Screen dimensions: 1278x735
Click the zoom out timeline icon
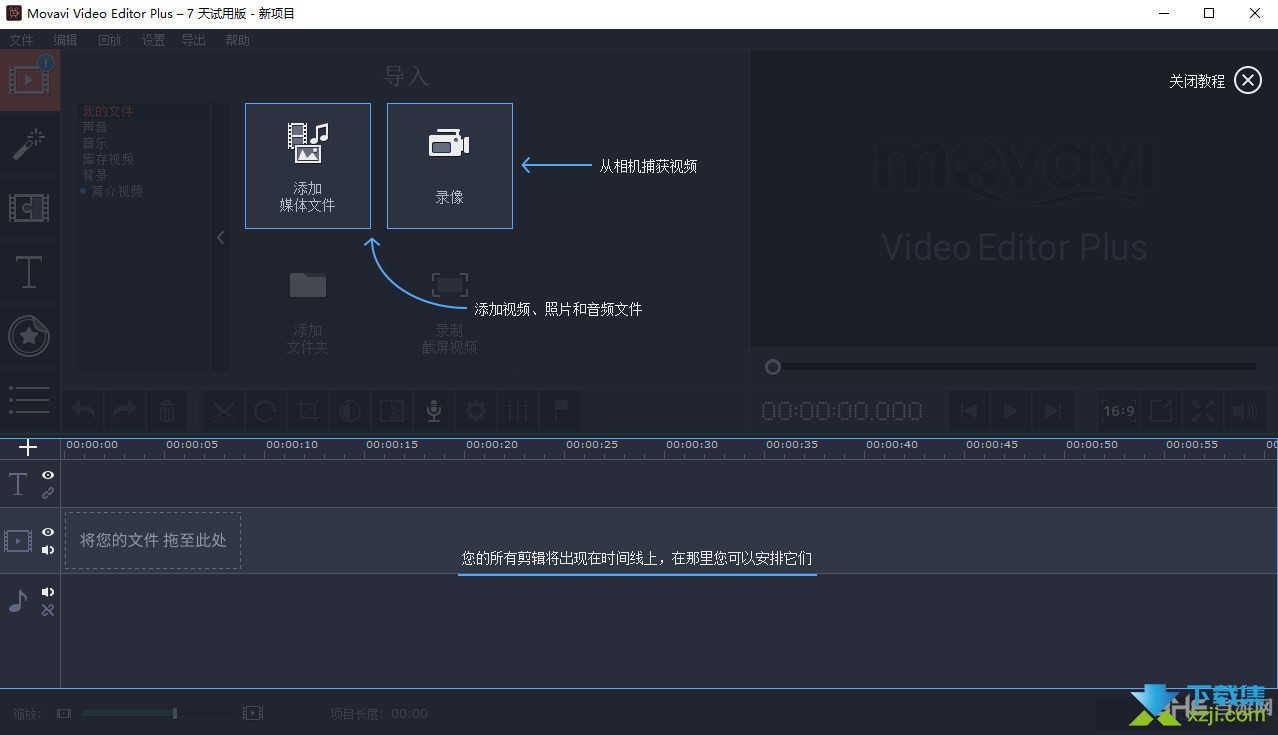64,713
